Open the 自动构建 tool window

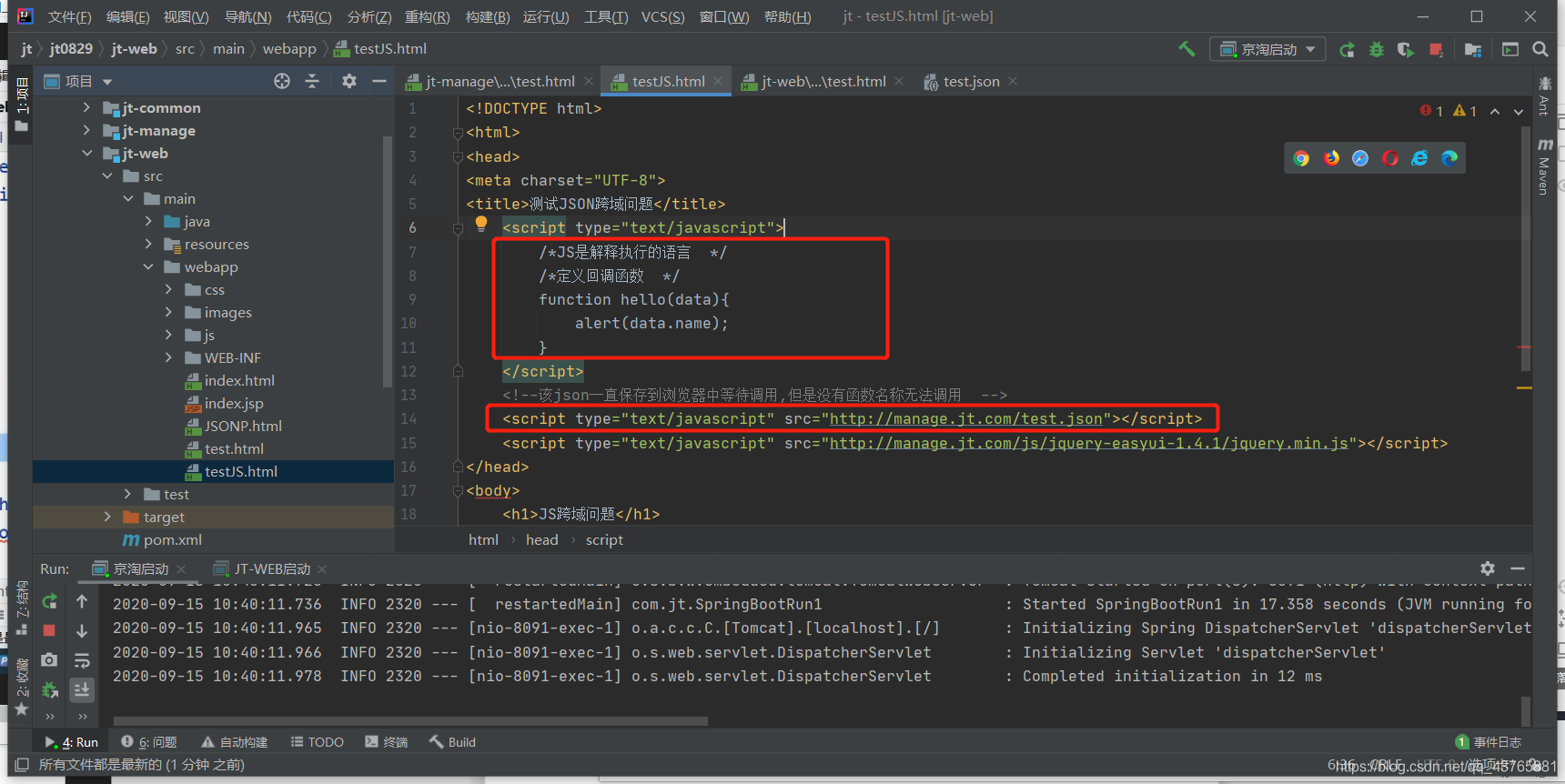[x=235, y=742]
